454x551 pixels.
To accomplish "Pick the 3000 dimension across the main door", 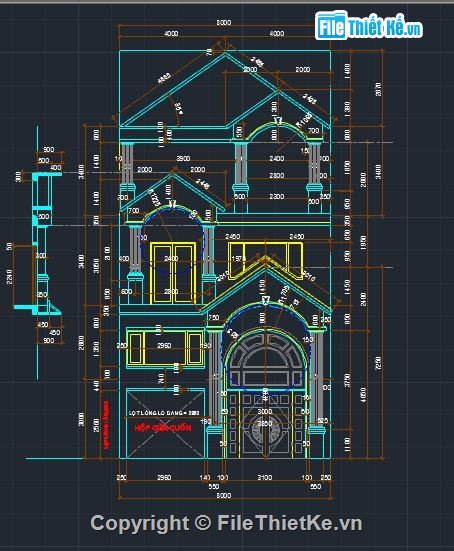I will pos(265,411).
